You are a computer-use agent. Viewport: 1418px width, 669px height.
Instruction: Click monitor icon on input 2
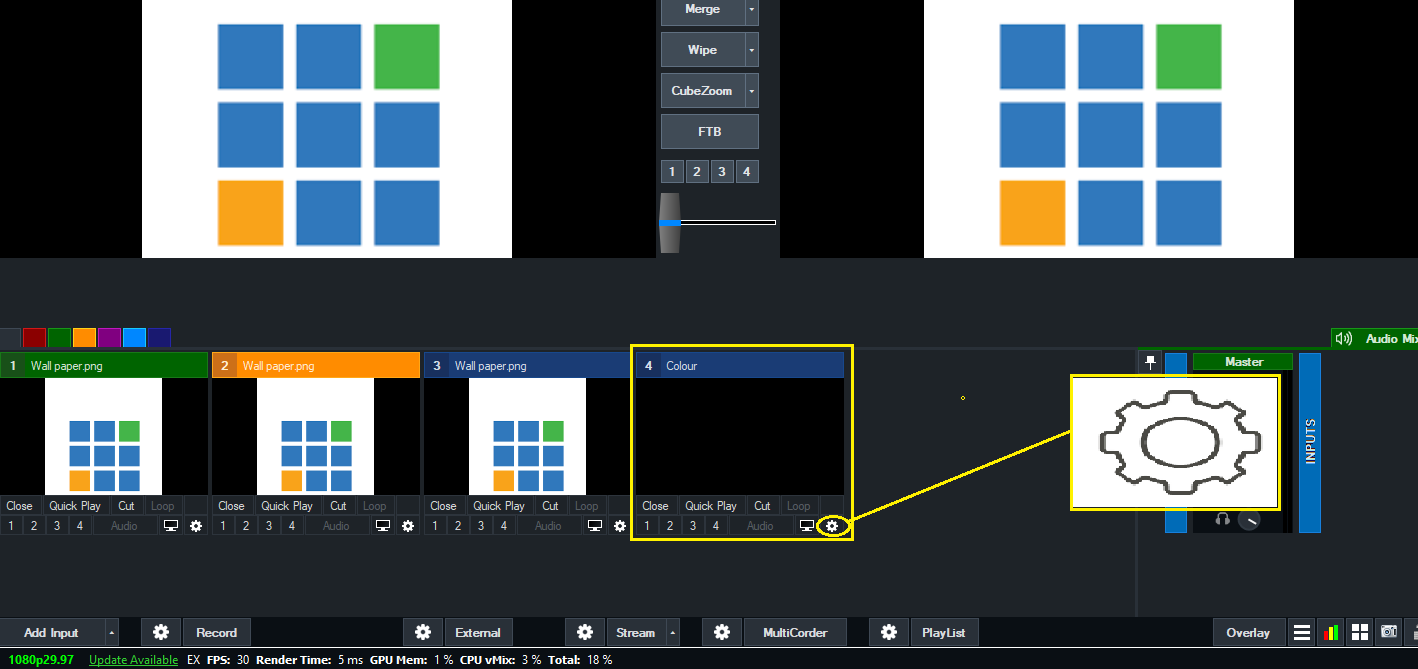[x=382, y=525]
